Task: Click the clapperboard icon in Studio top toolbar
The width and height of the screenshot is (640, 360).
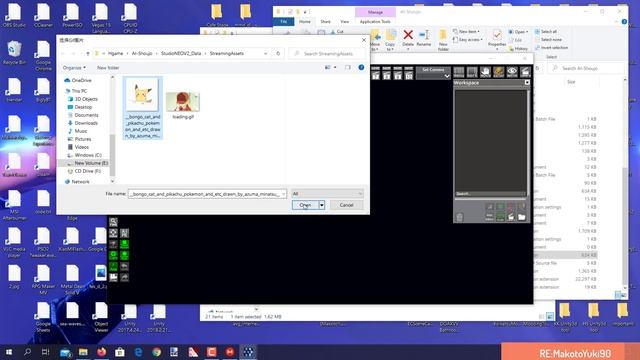Action: pyautogui.click(x=525, y=72)
